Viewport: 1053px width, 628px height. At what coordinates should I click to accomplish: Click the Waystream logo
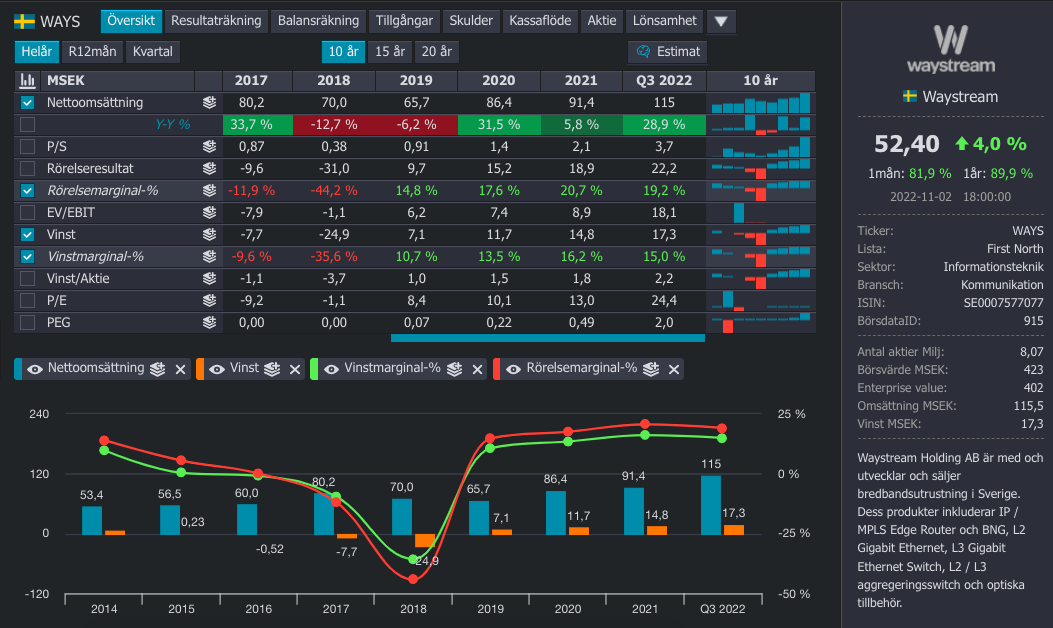(949, 50)
